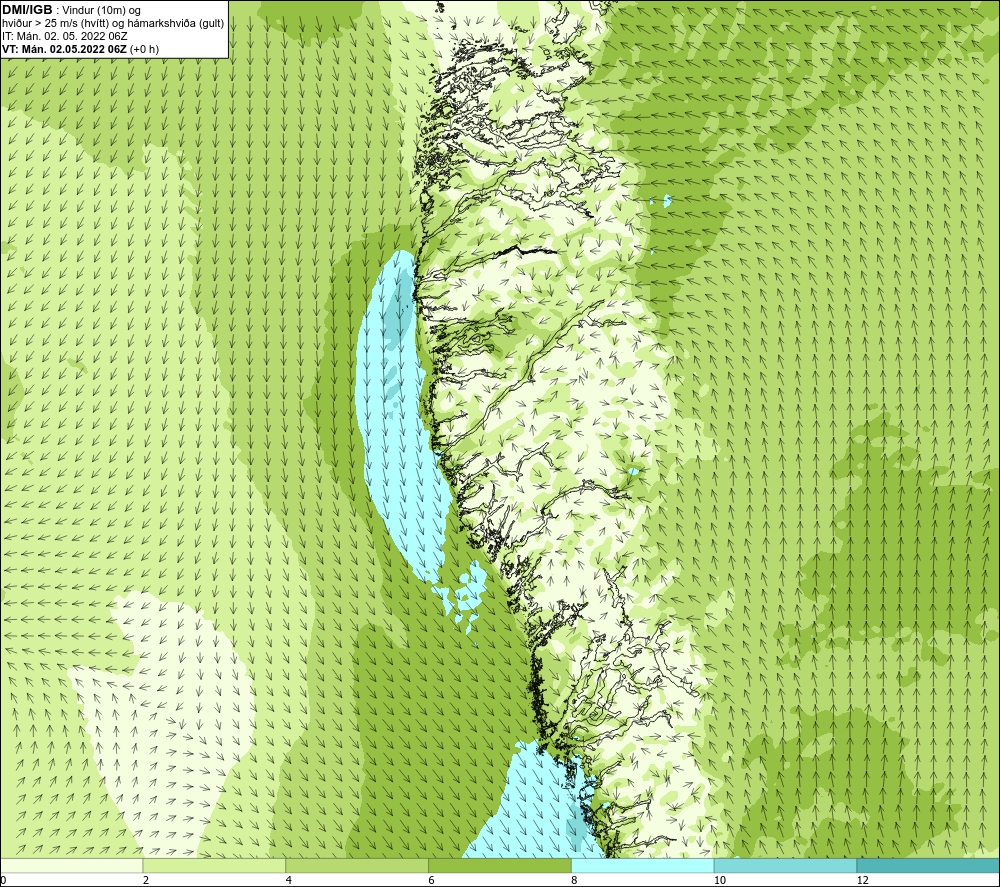1000x887 pixels.
Task: Click the 0–2 m/s palest legend color
Action: click(71, 866)
